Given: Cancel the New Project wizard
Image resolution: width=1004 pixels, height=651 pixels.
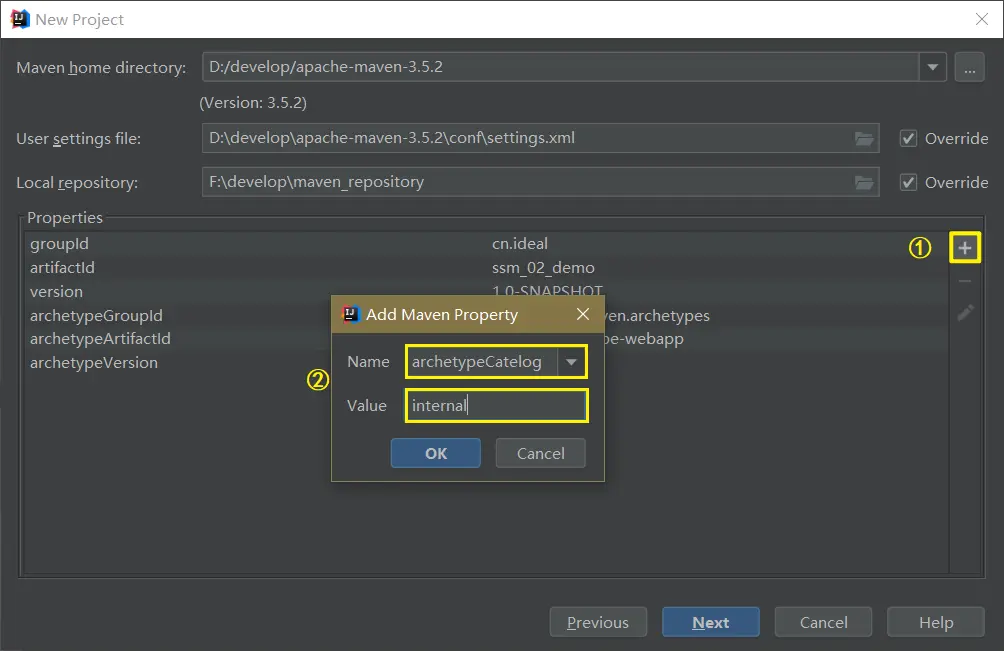Looking at the screenshot, I should coord(823,622).
